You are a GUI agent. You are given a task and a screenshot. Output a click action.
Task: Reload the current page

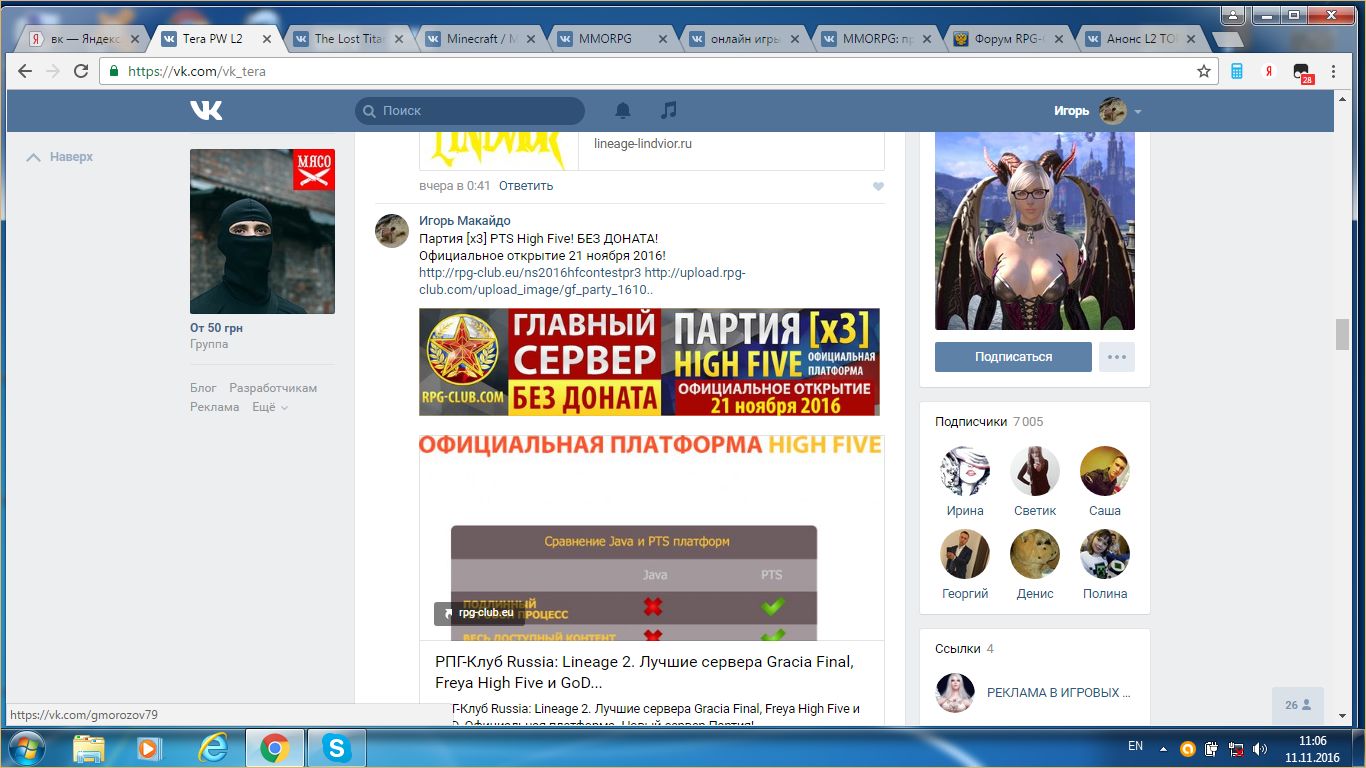[81, 71]
